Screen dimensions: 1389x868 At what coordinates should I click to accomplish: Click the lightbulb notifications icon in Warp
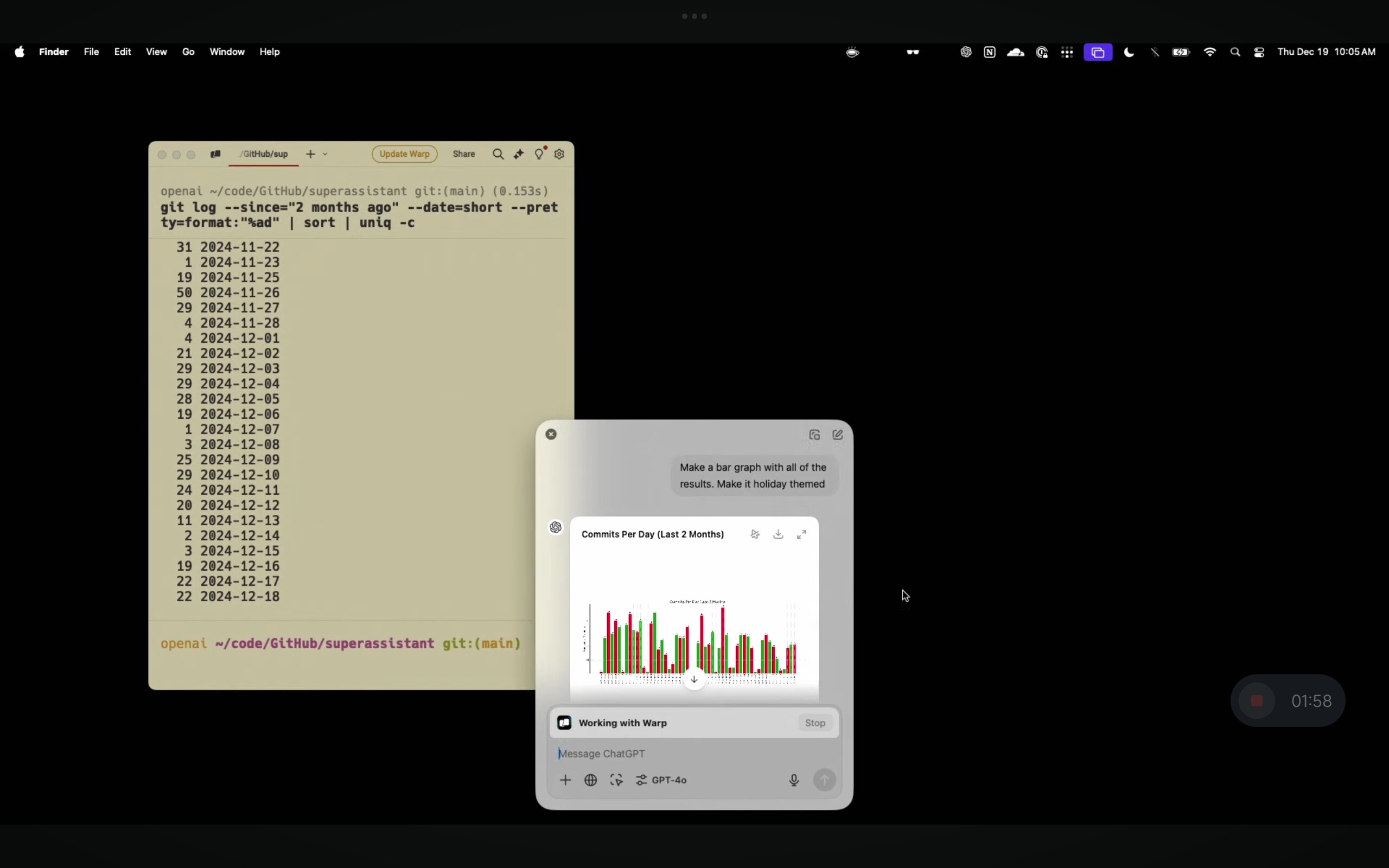[539, 154]
